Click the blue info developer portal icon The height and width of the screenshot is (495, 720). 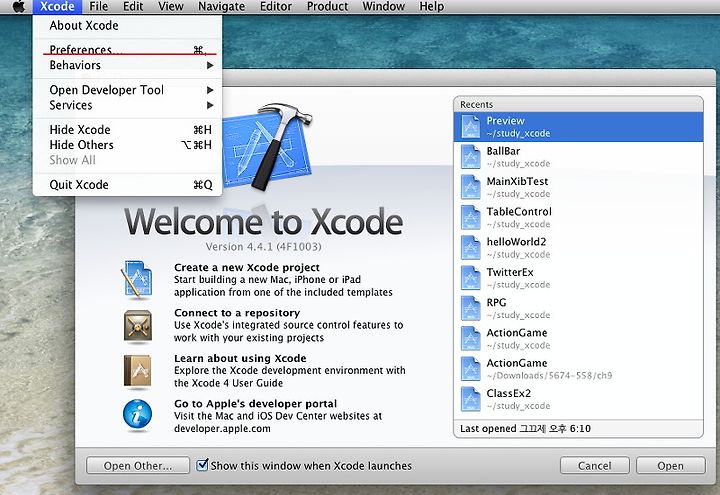(x=137, y=415)
